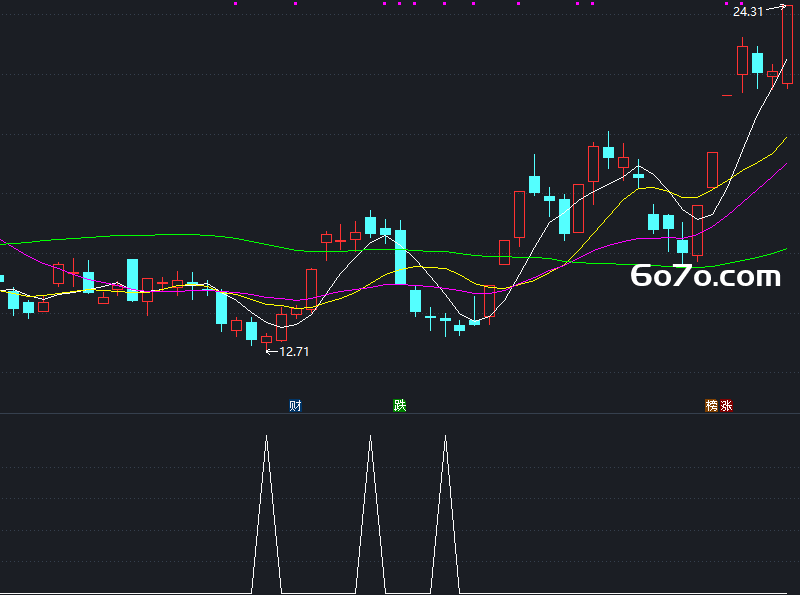The height and width of the screenshot is (595, 800).
Task: Click the blue 财 financial report marker
Action: tap(295, 406)
